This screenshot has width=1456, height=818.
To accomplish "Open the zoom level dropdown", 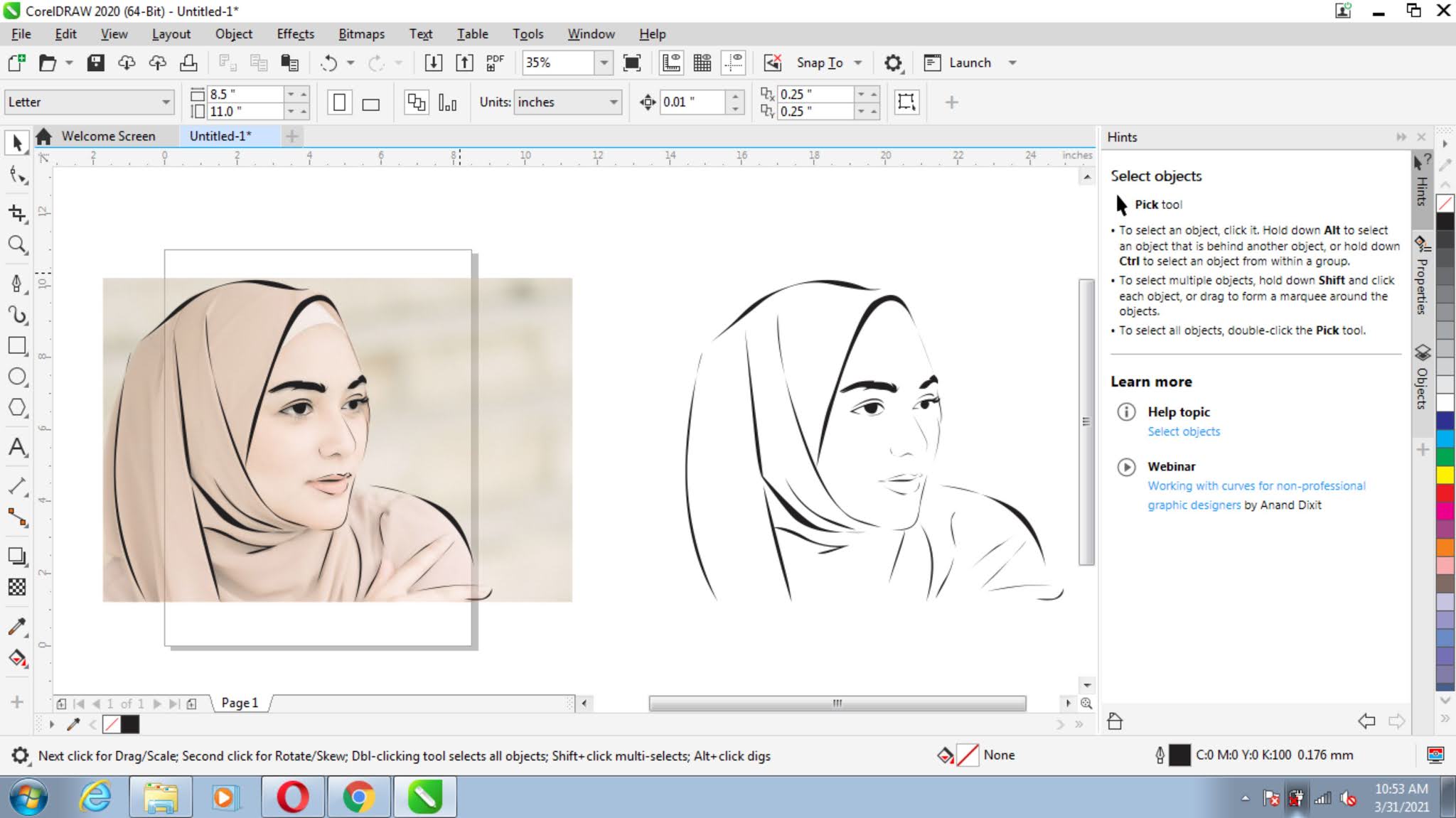I will (604, 63).
